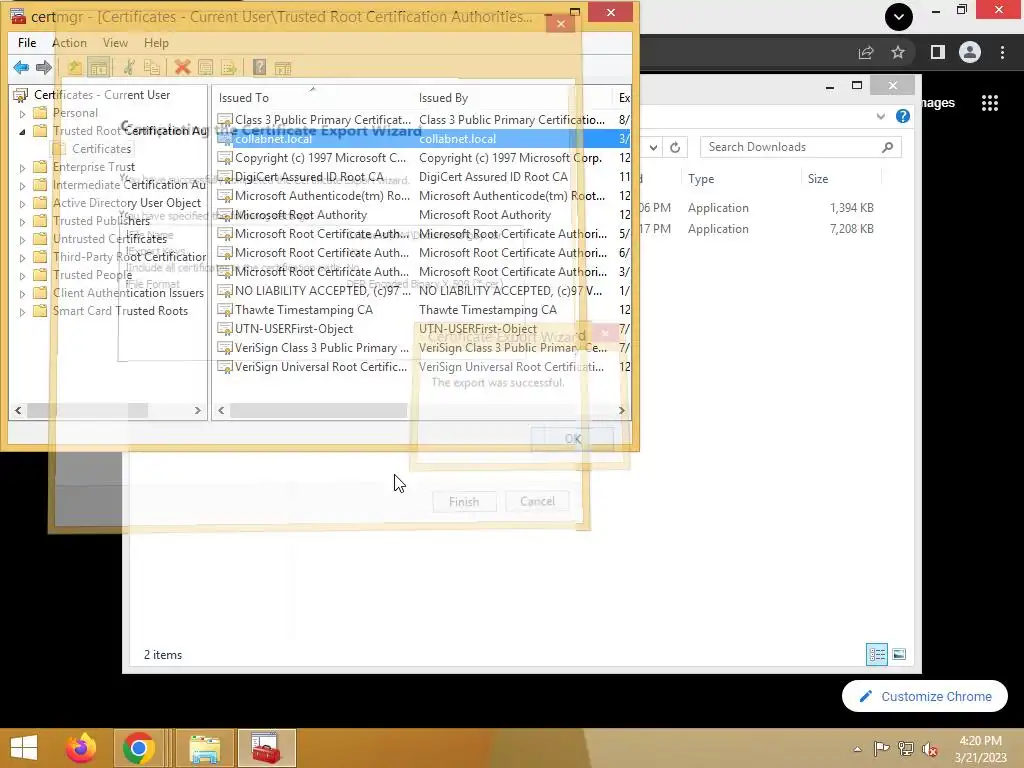
Task: Expand the Client Authentication Issuers node
Action: [x=22, y=294]
